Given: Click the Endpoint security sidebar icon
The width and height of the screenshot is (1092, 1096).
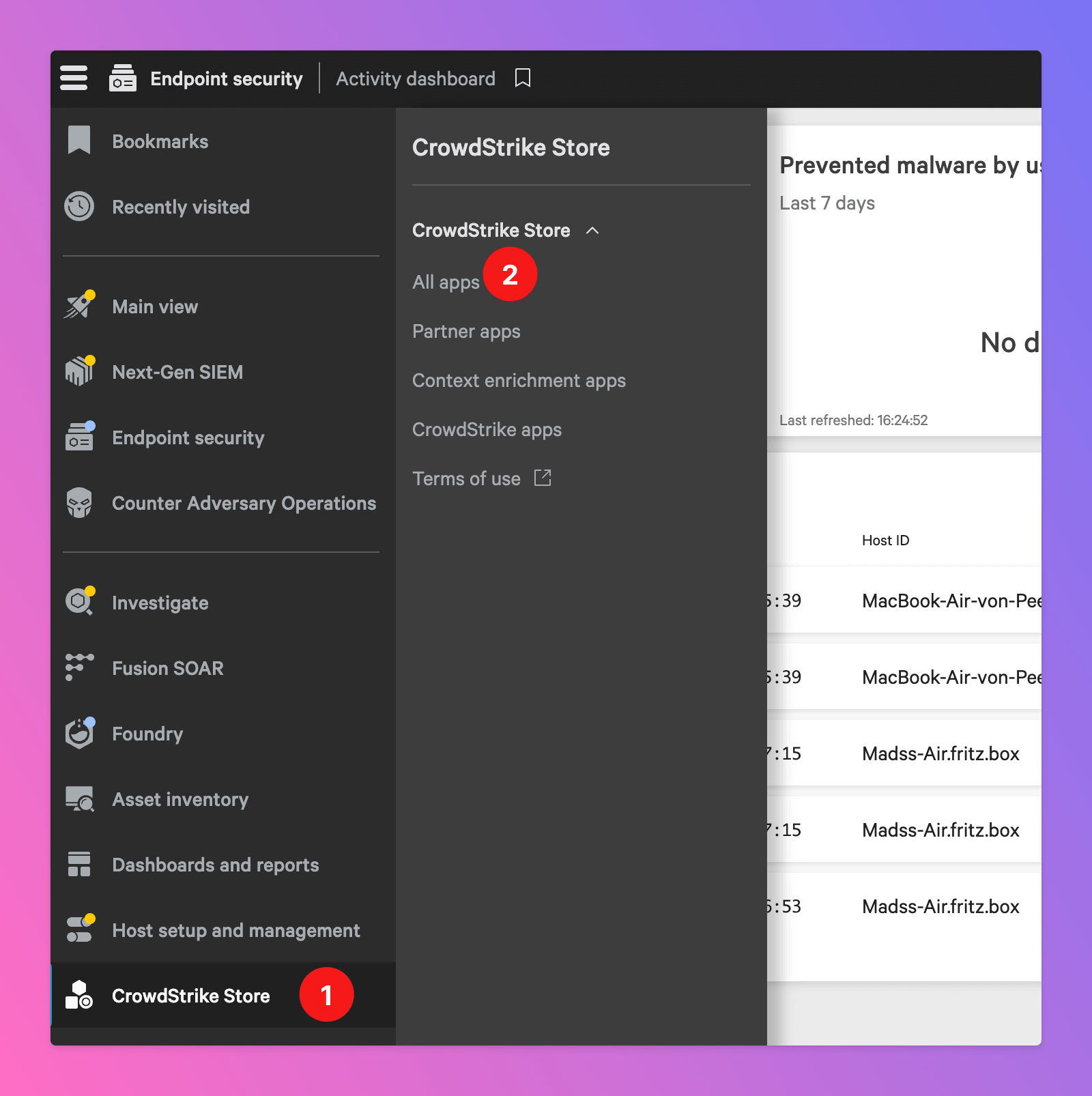Looking at the screenshot, I should [x=79, y=437].
